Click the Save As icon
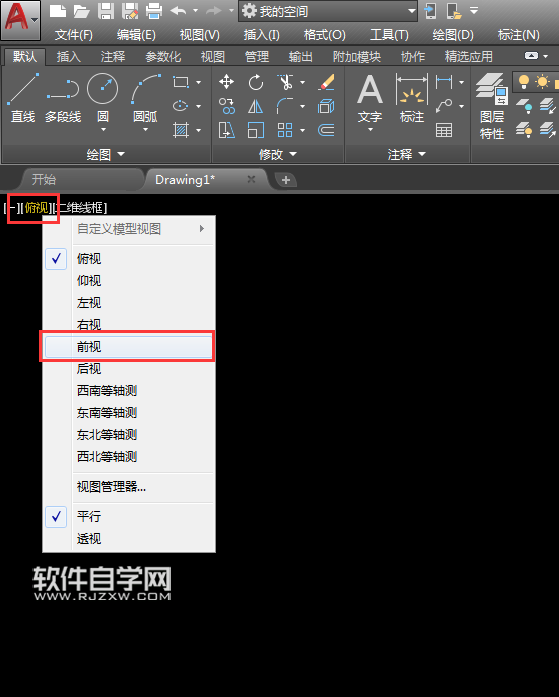Image resolution: width=559 pixels, height=697 pixels. pyautogui.click(x=130, y=11)
